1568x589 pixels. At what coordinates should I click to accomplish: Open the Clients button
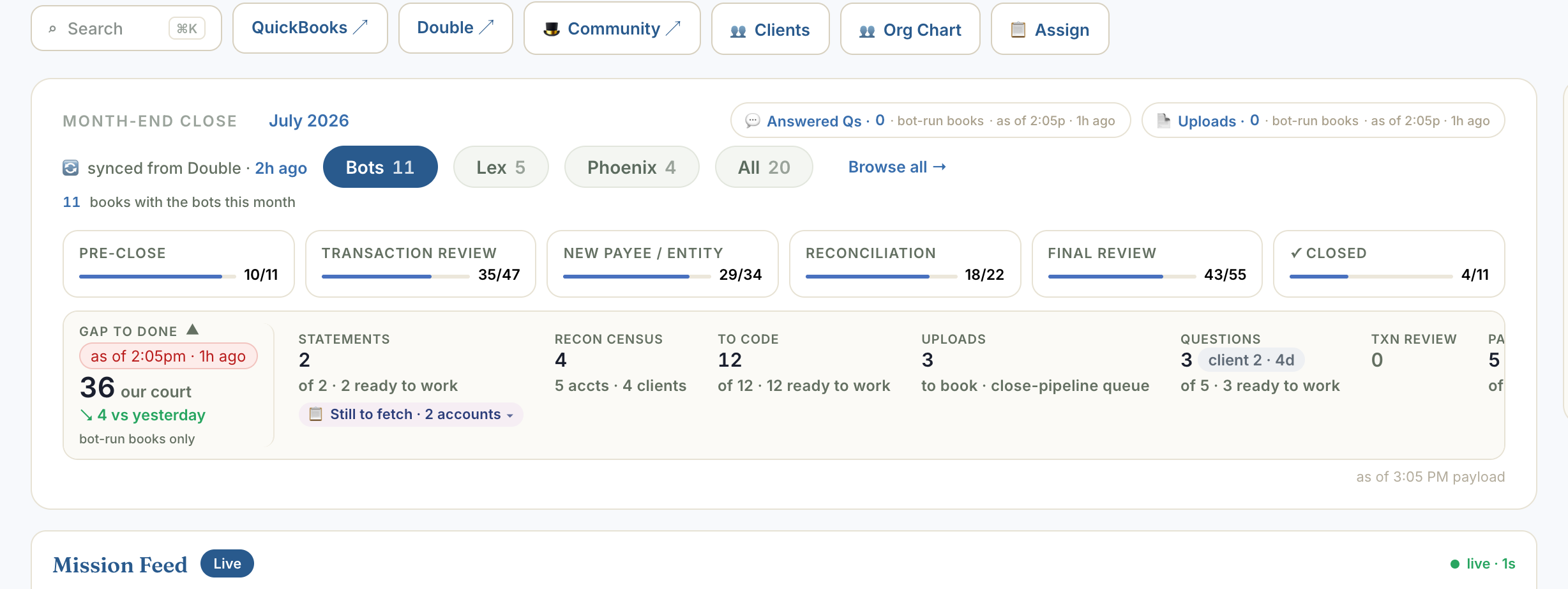coord(771,29)
